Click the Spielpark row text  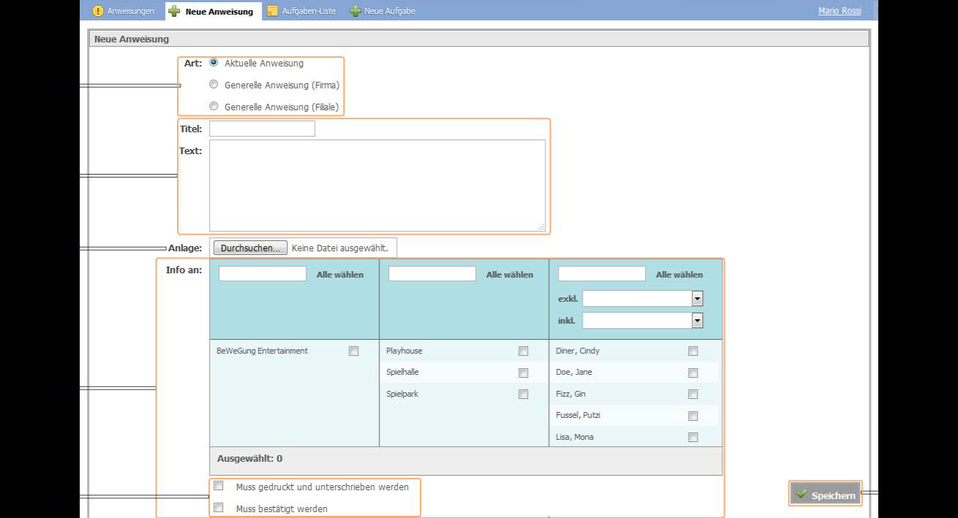point(402,394)
